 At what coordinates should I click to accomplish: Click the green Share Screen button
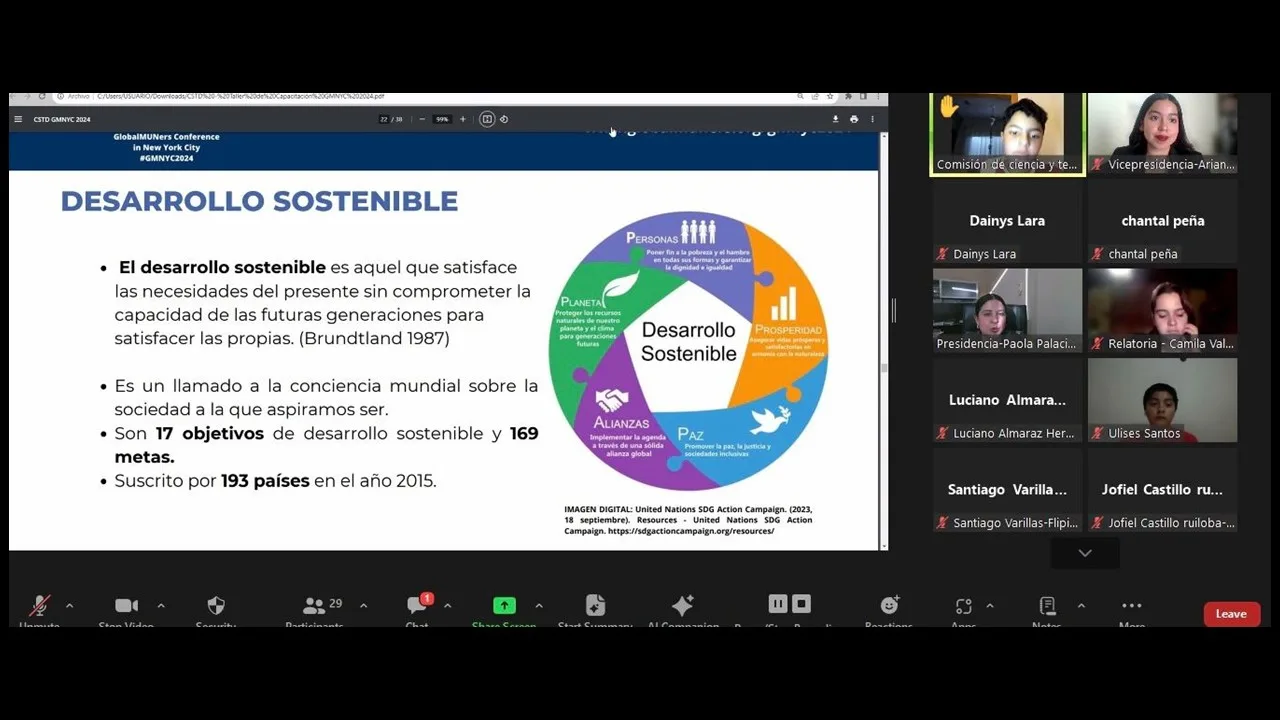[x=504, y=607]
